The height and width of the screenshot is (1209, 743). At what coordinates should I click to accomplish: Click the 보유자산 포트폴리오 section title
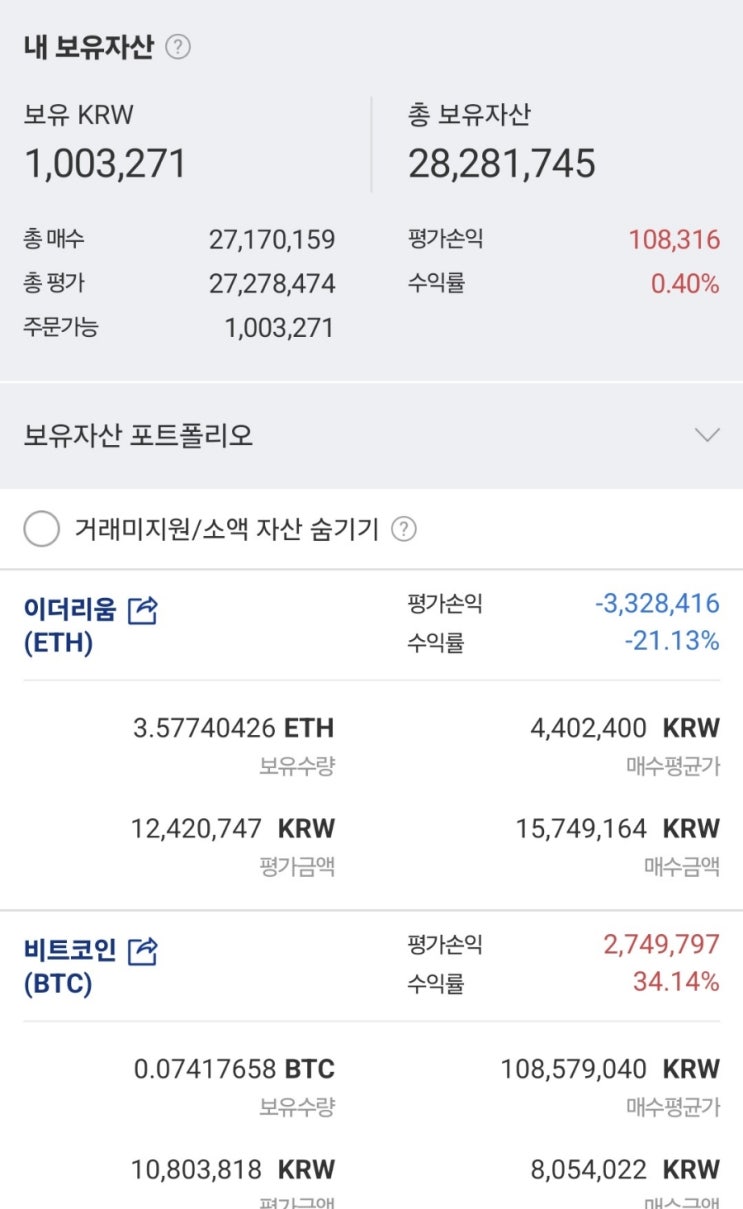pyautogui.click(x=138, y=436)
